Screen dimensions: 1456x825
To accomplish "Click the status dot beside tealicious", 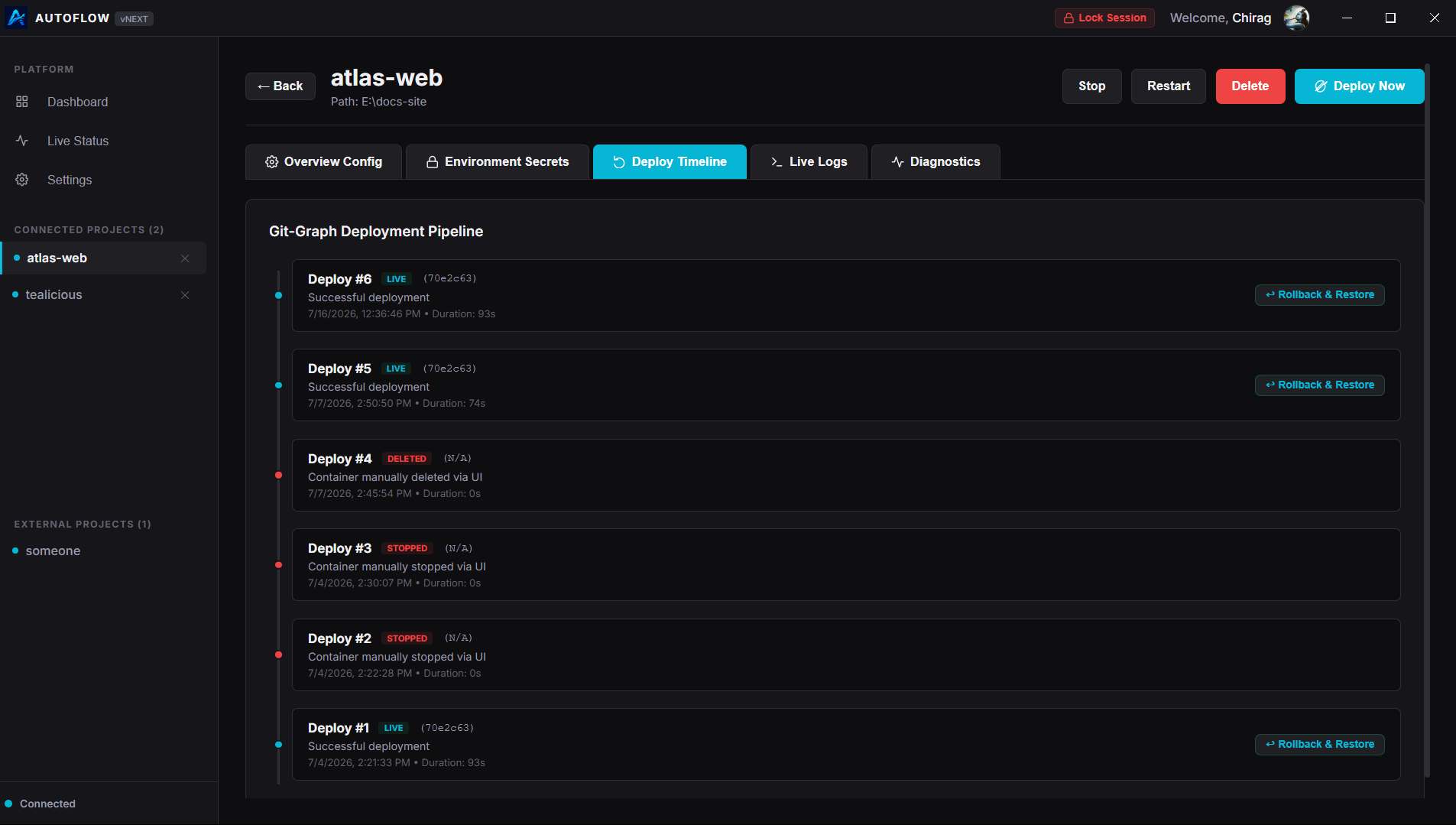I will pos(15,295).
